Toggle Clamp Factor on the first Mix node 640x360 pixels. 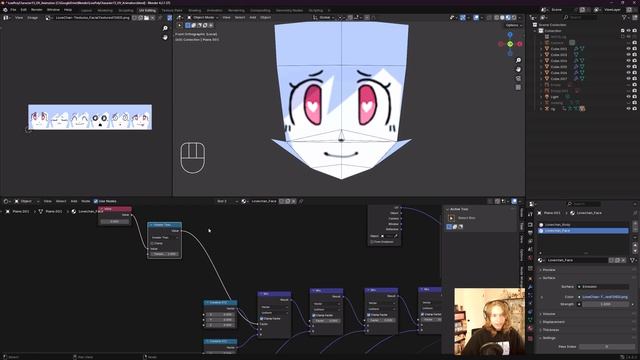click(x=262, y=318)
